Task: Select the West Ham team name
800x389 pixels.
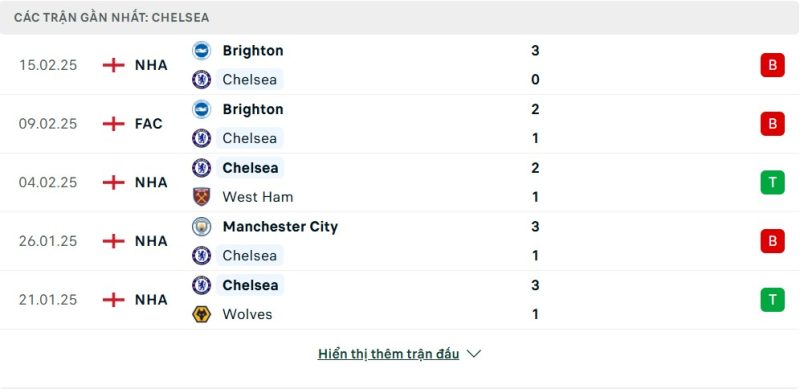Action: (258, 197)
